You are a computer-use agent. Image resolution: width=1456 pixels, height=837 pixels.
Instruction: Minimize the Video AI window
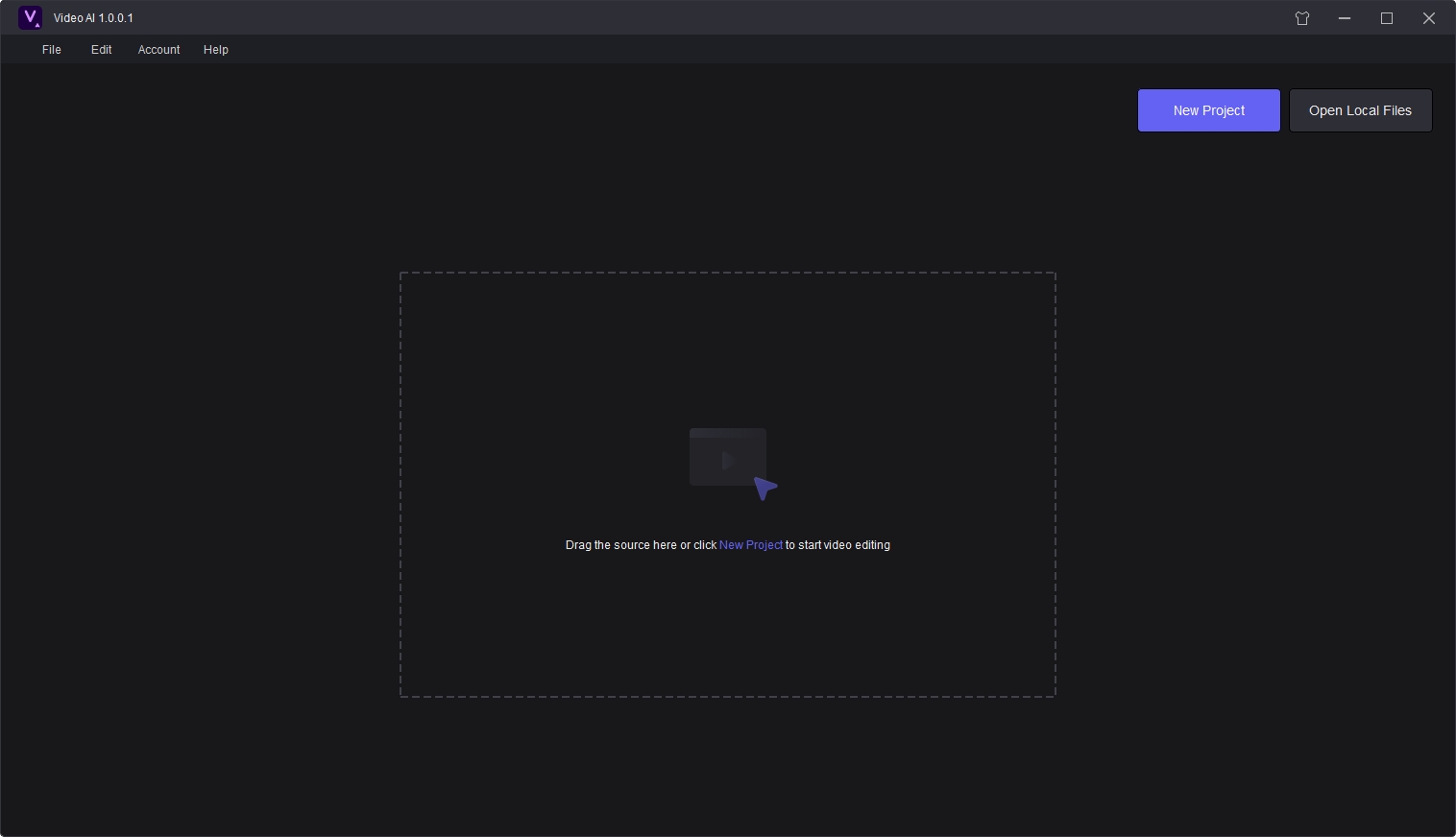[1344, 18]
